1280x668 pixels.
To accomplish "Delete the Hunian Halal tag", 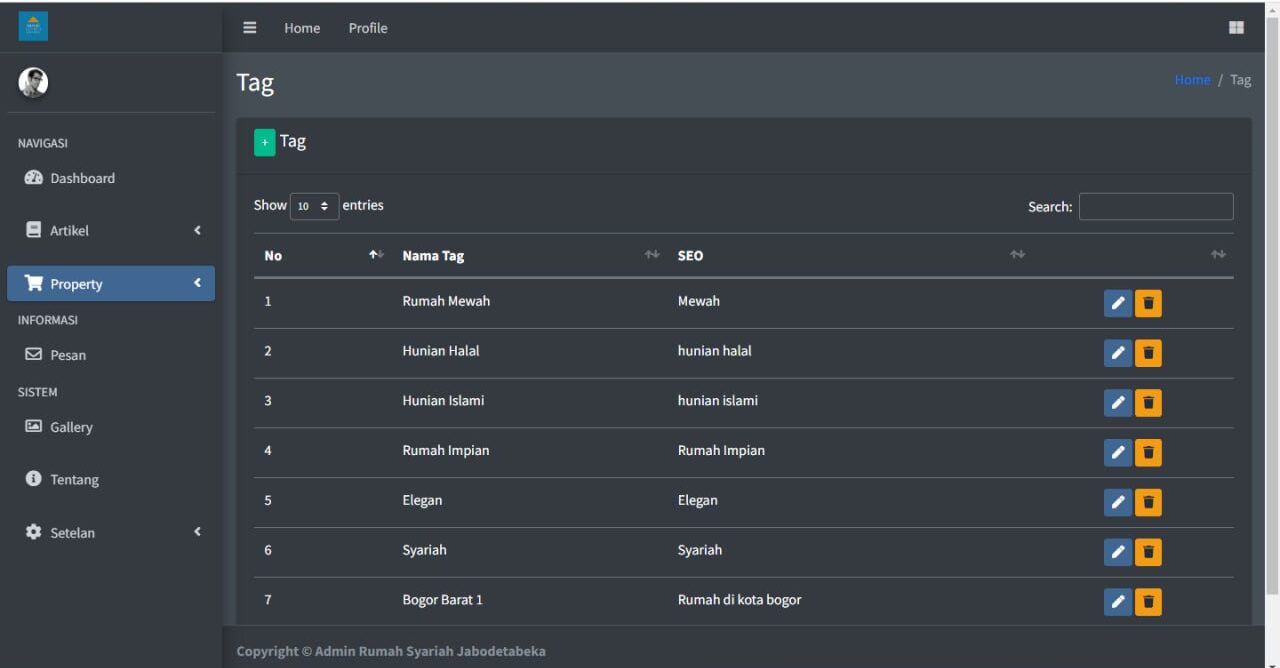I will 1148,353.
